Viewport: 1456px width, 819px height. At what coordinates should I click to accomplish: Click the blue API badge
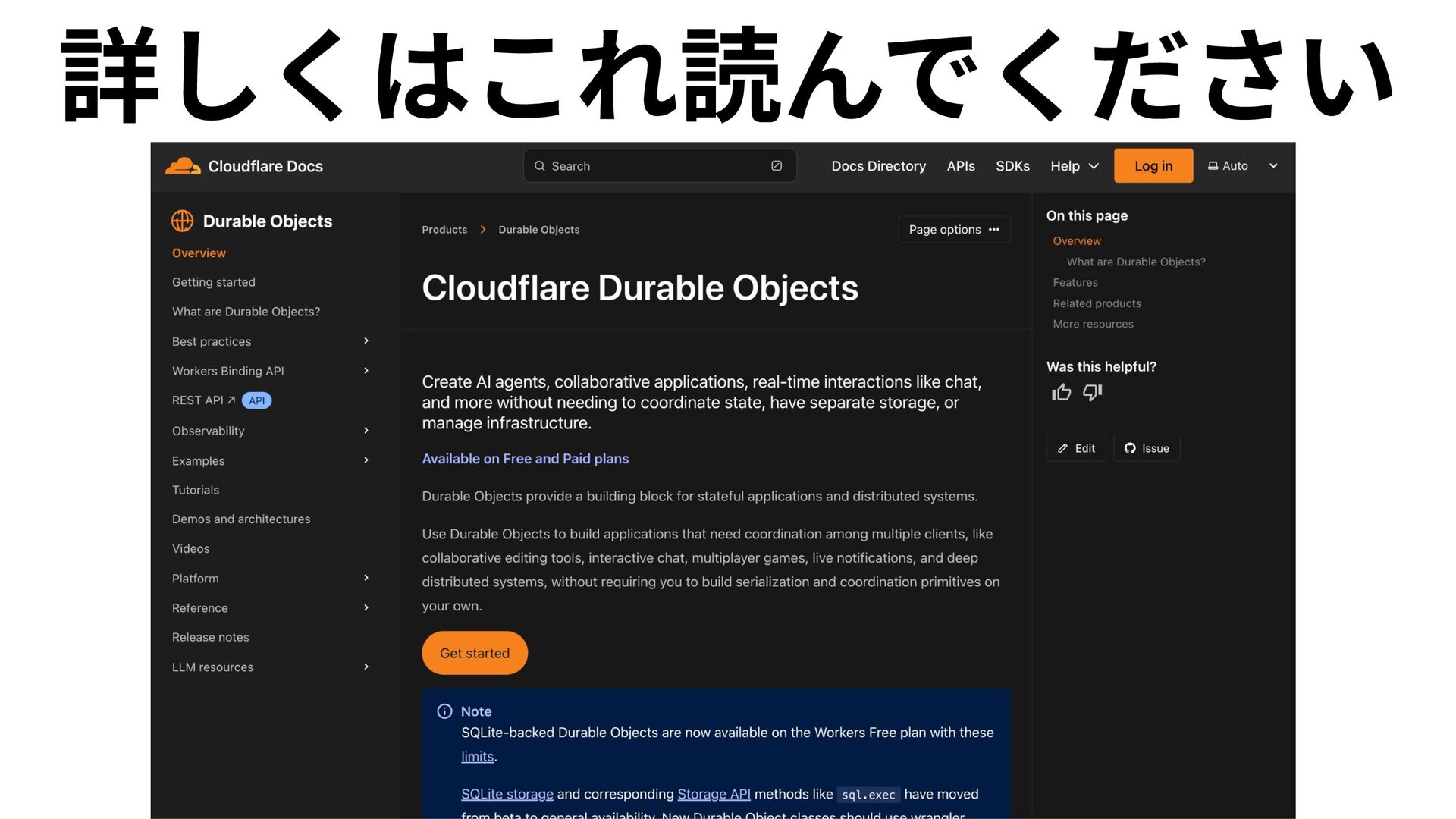[257, 400]
